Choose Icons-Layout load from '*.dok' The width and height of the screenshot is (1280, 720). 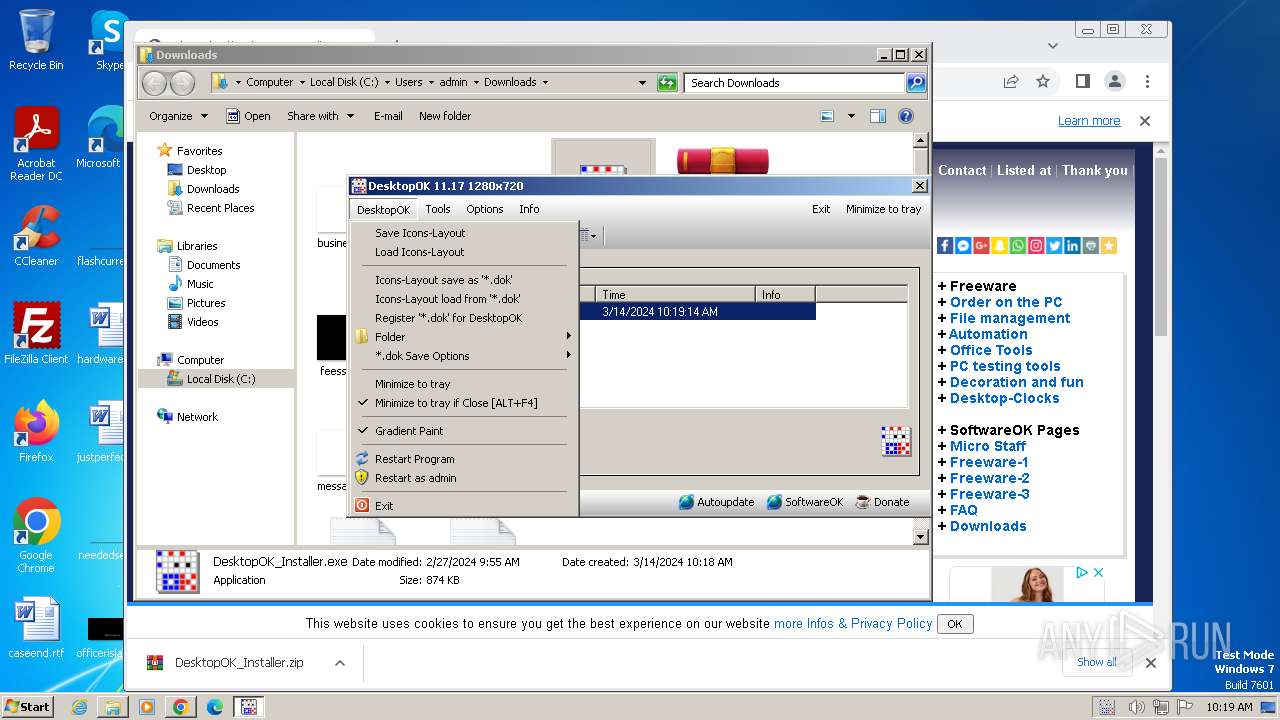click(x=447, y=299)
